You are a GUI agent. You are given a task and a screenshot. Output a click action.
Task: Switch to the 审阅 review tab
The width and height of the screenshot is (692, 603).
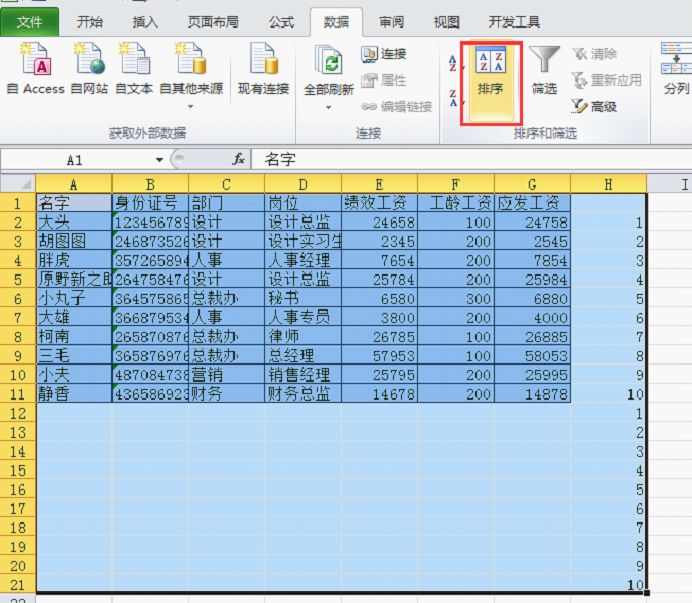click(x=391, y=22)
